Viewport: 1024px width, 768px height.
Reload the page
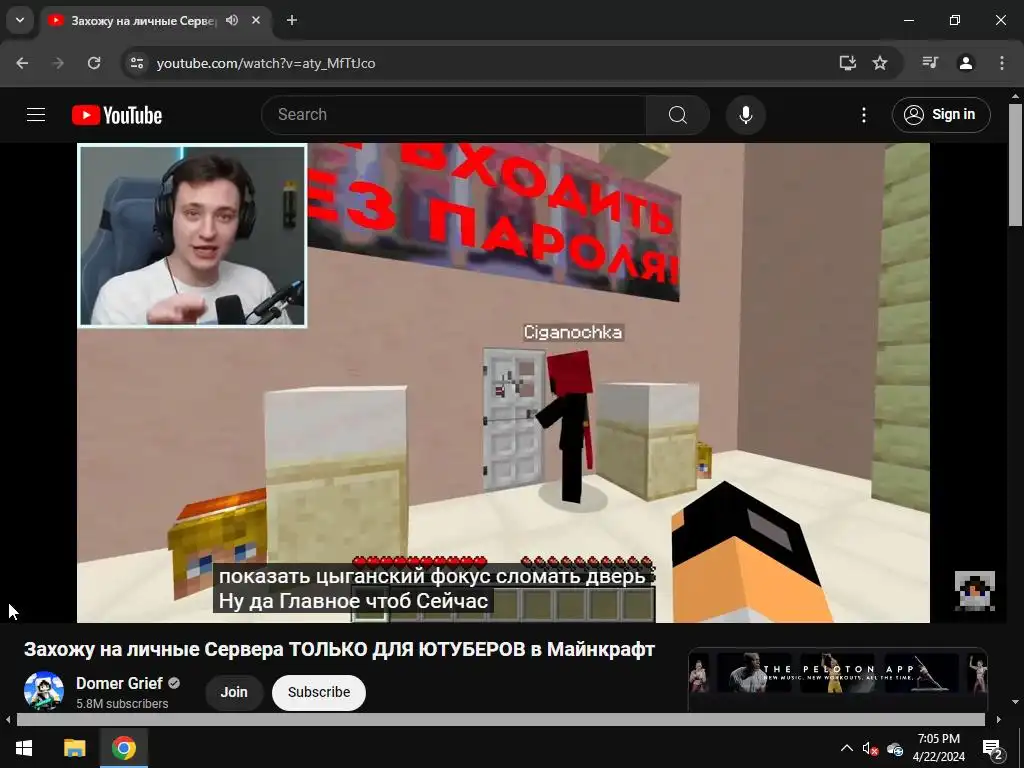pyautogui.click(x=94, y=63)
